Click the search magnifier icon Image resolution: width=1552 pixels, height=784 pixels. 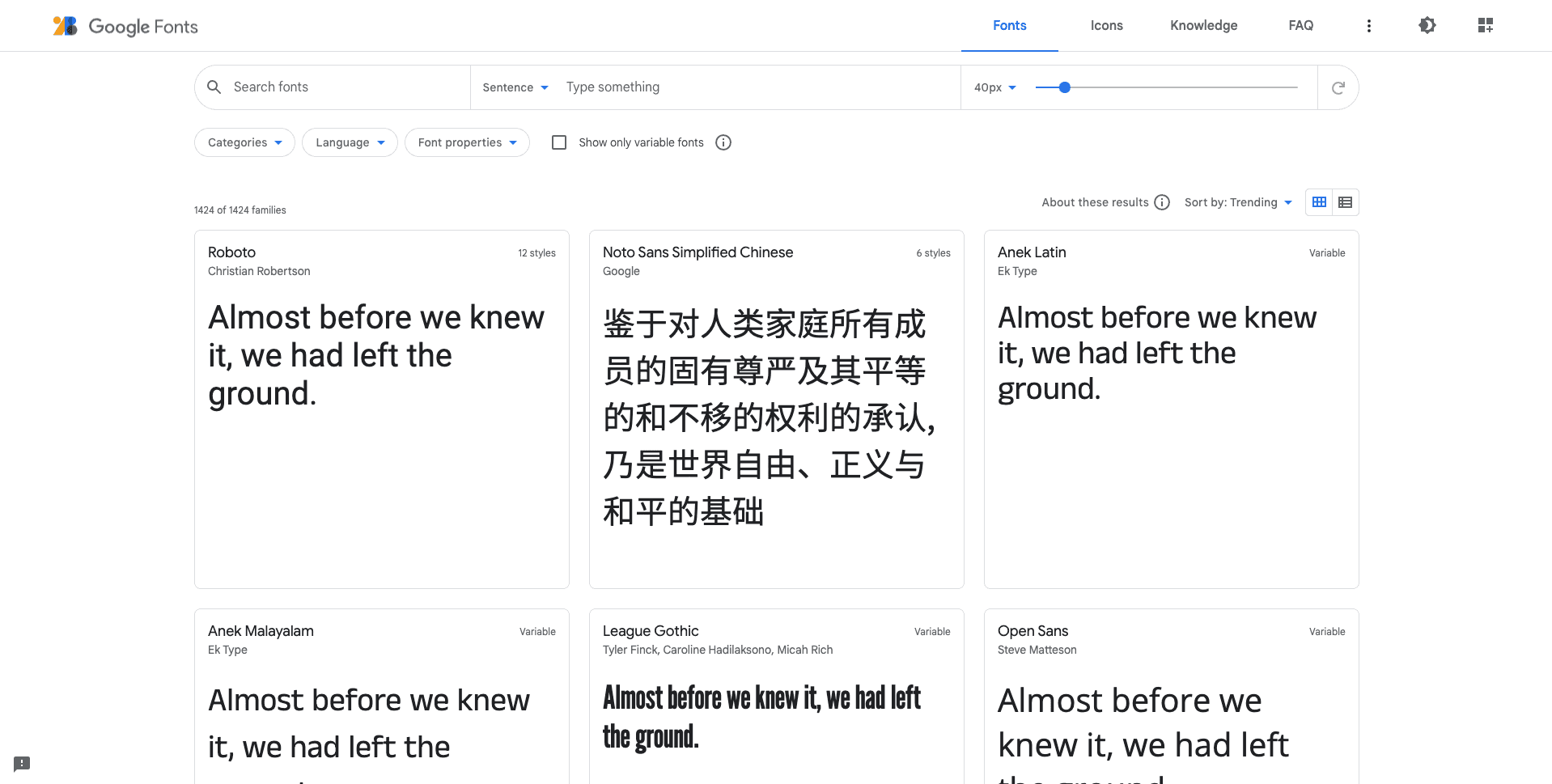(214, 87)
